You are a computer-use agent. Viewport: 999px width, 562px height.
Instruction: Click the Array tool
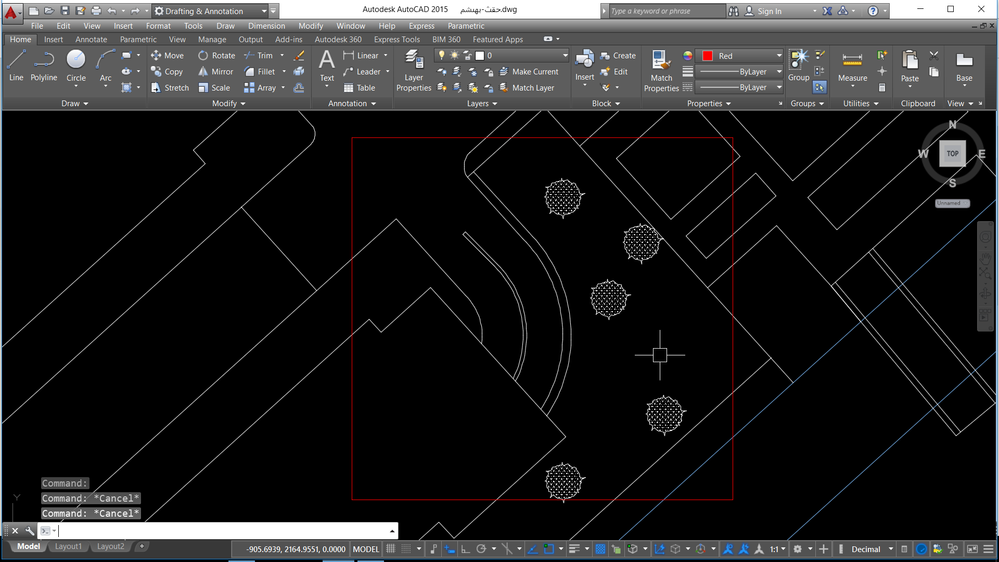coord(260,87)
